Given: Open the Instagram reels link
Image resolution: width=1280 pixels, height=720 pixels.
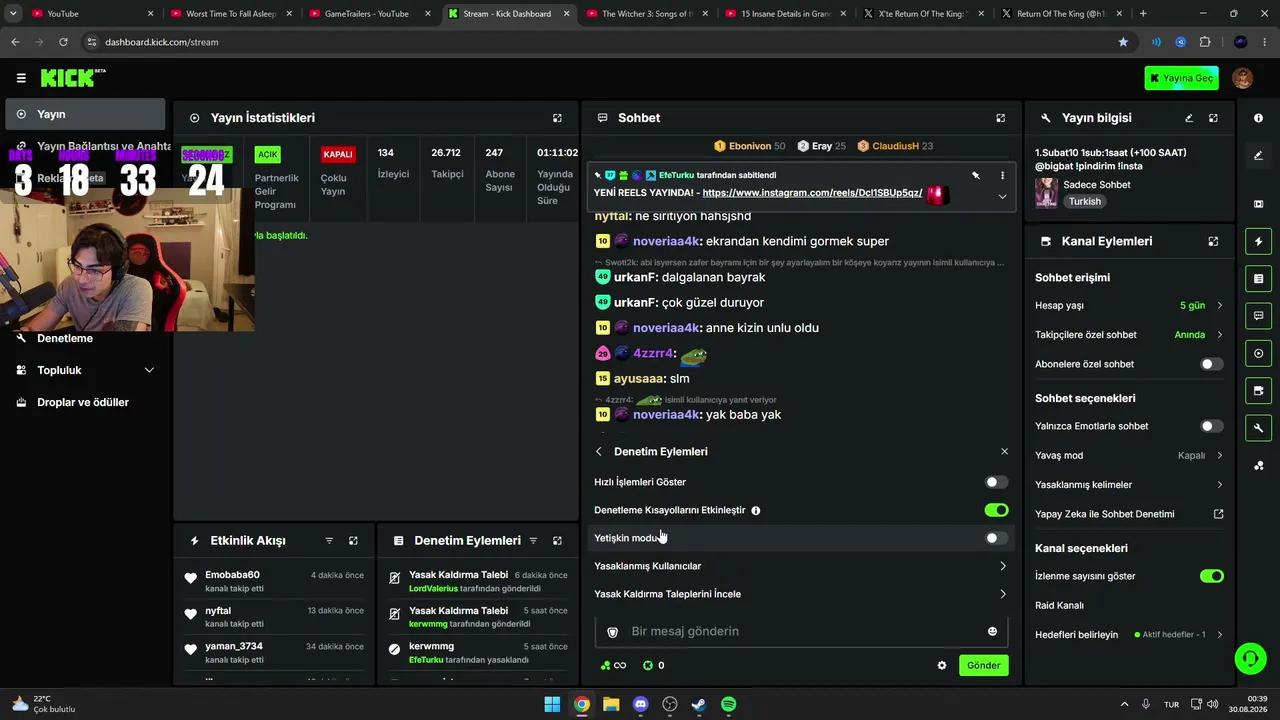Looking at the screenshot, I should tap(812, 193).
